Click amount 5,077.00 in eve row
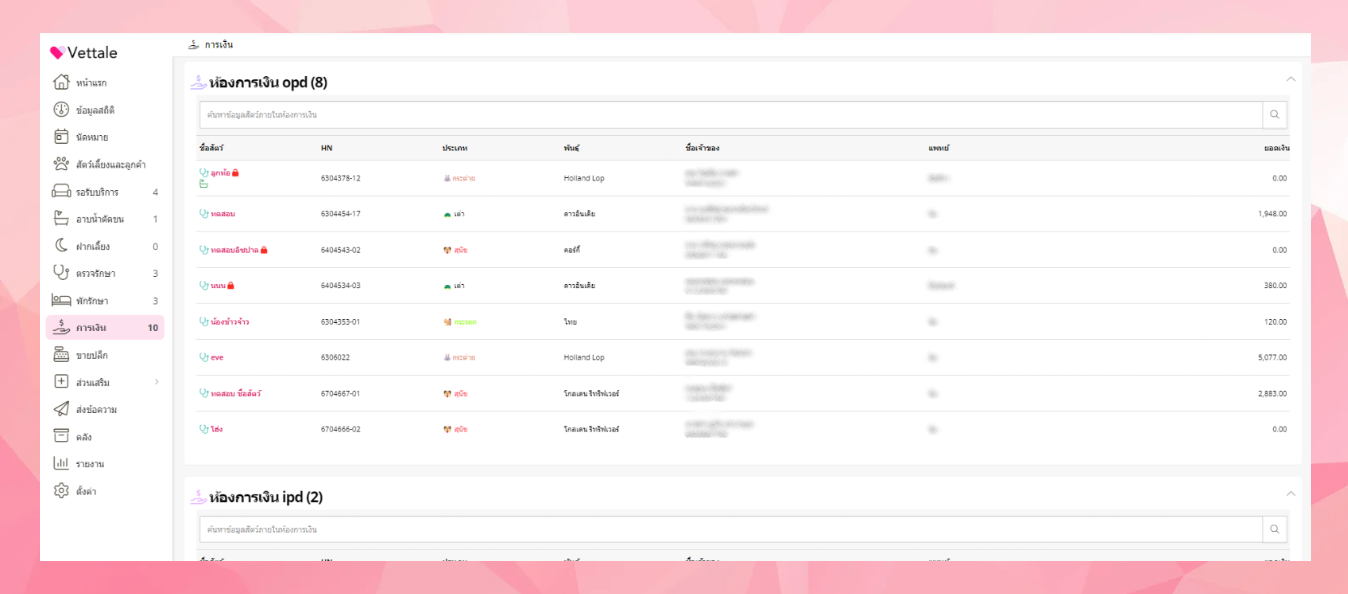The image size is (1348, 594). pyautogui.click(x=1273, y=357)
